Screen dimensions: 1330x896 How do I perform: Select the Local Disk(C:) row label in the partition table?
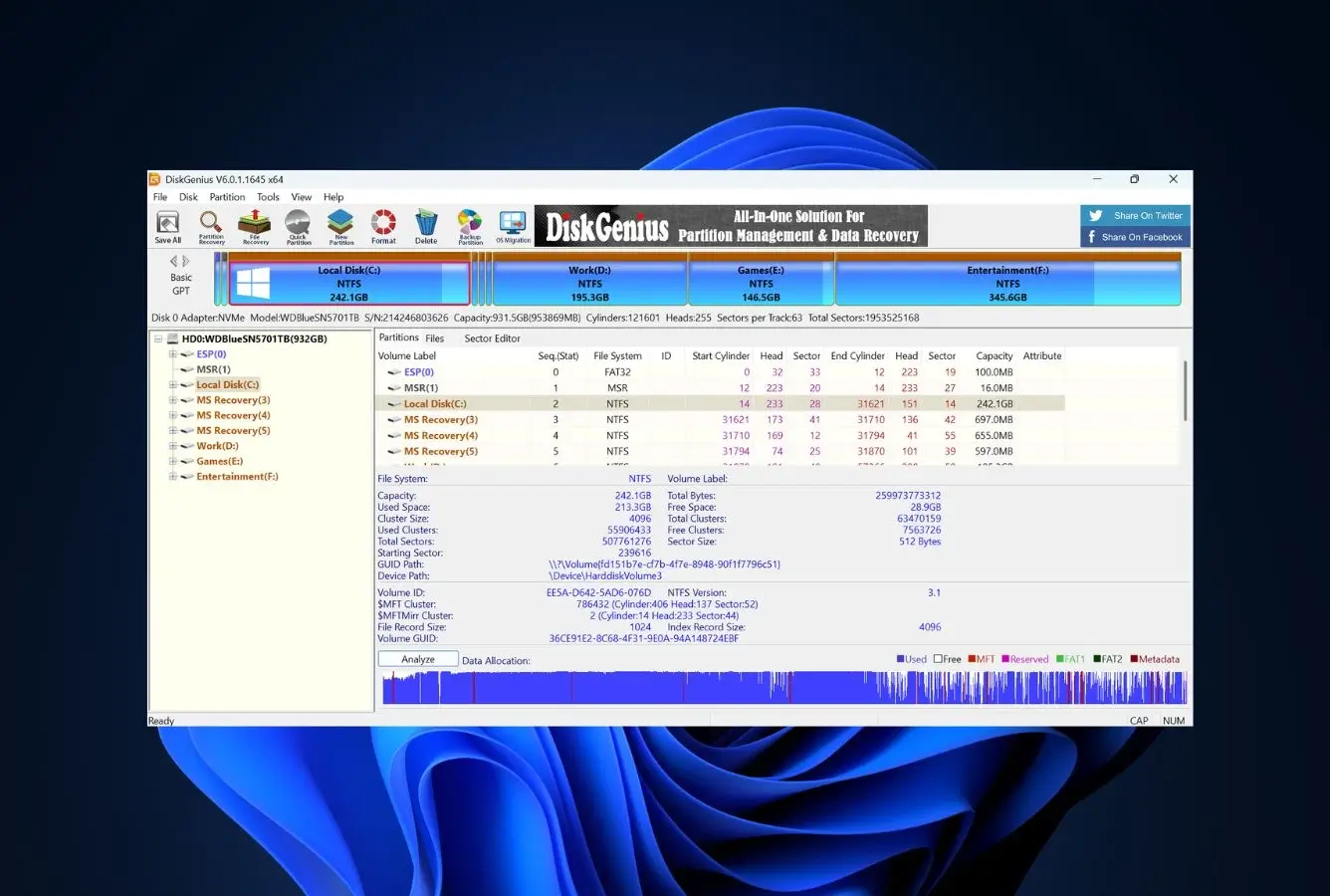point(435,404)
